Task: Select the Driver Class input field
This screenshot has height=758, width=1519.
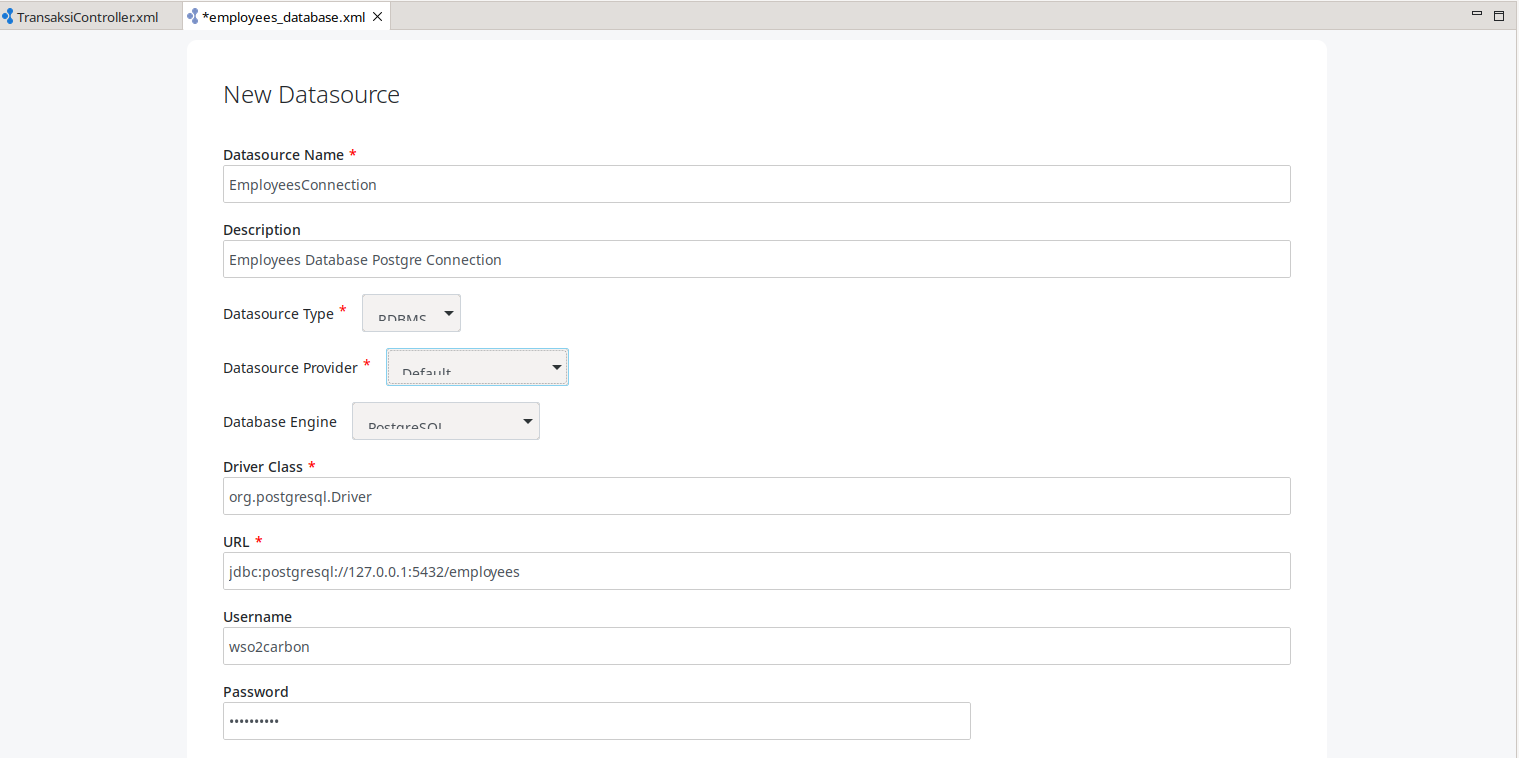Action: click(756, 496)
